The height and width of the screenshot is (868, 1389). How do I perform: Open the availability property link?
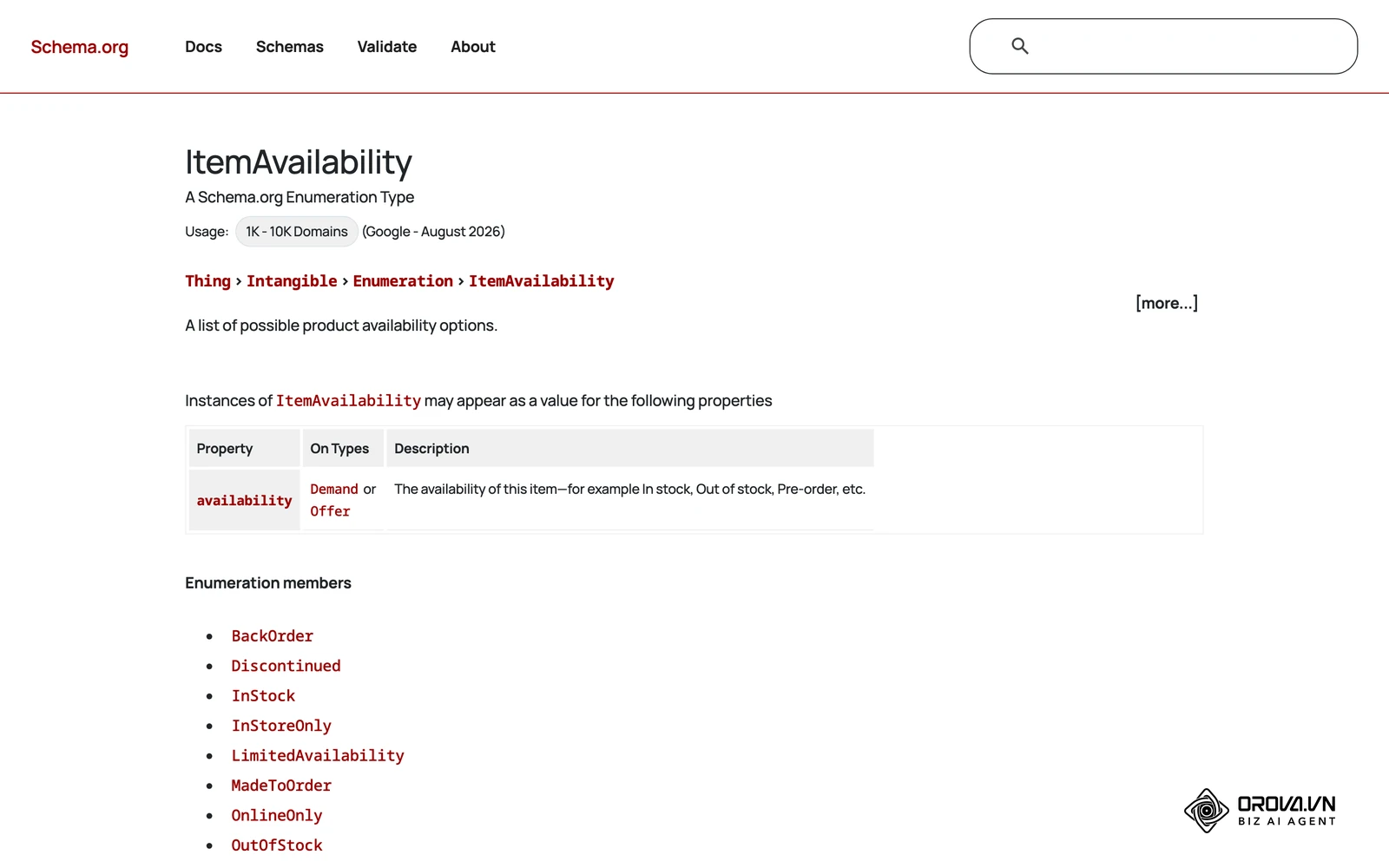[x=244, y=501]
